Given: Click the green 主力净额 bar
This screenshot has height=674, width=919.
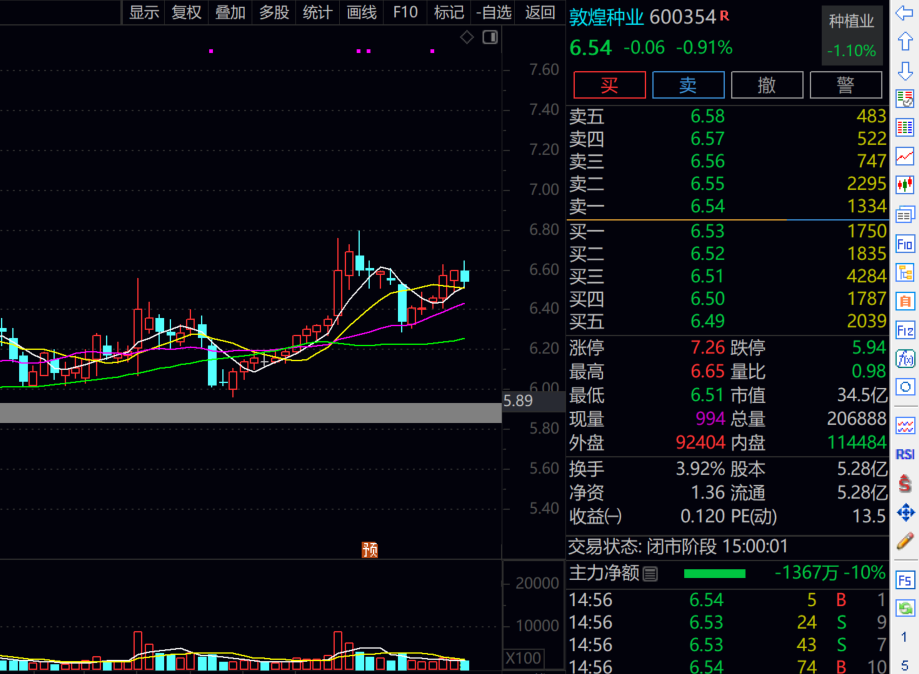Looking at the screenshot, I should point(714,574).
